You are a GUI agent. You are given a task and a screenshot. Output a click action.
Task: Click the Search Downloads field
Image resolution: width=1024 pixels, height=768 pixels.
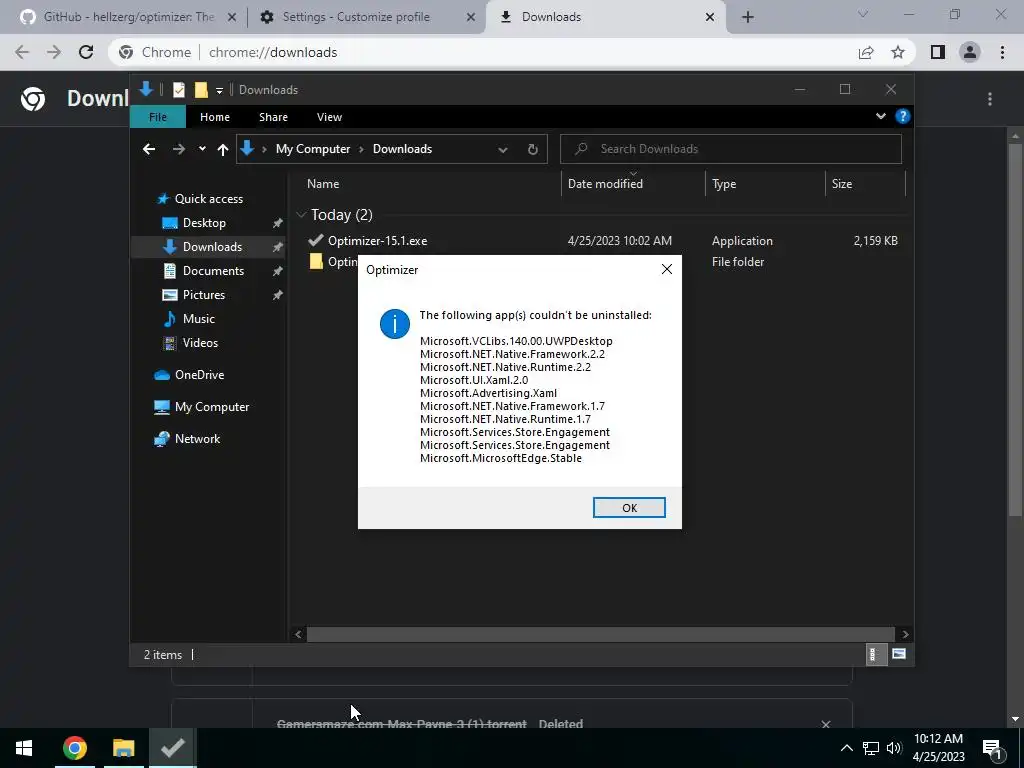click(x=731, y=149)
